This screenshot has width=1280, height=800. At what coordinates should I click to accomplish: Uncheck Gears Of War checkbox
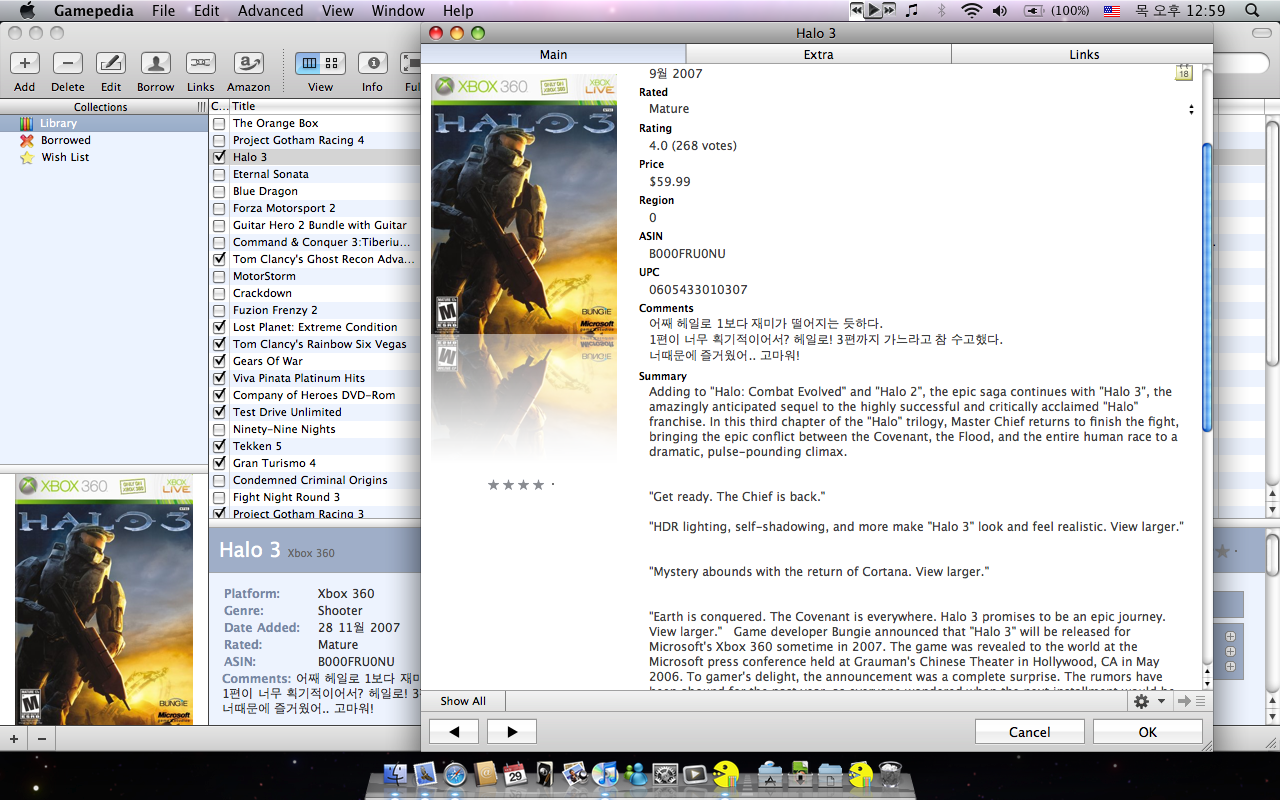[219, 361]
